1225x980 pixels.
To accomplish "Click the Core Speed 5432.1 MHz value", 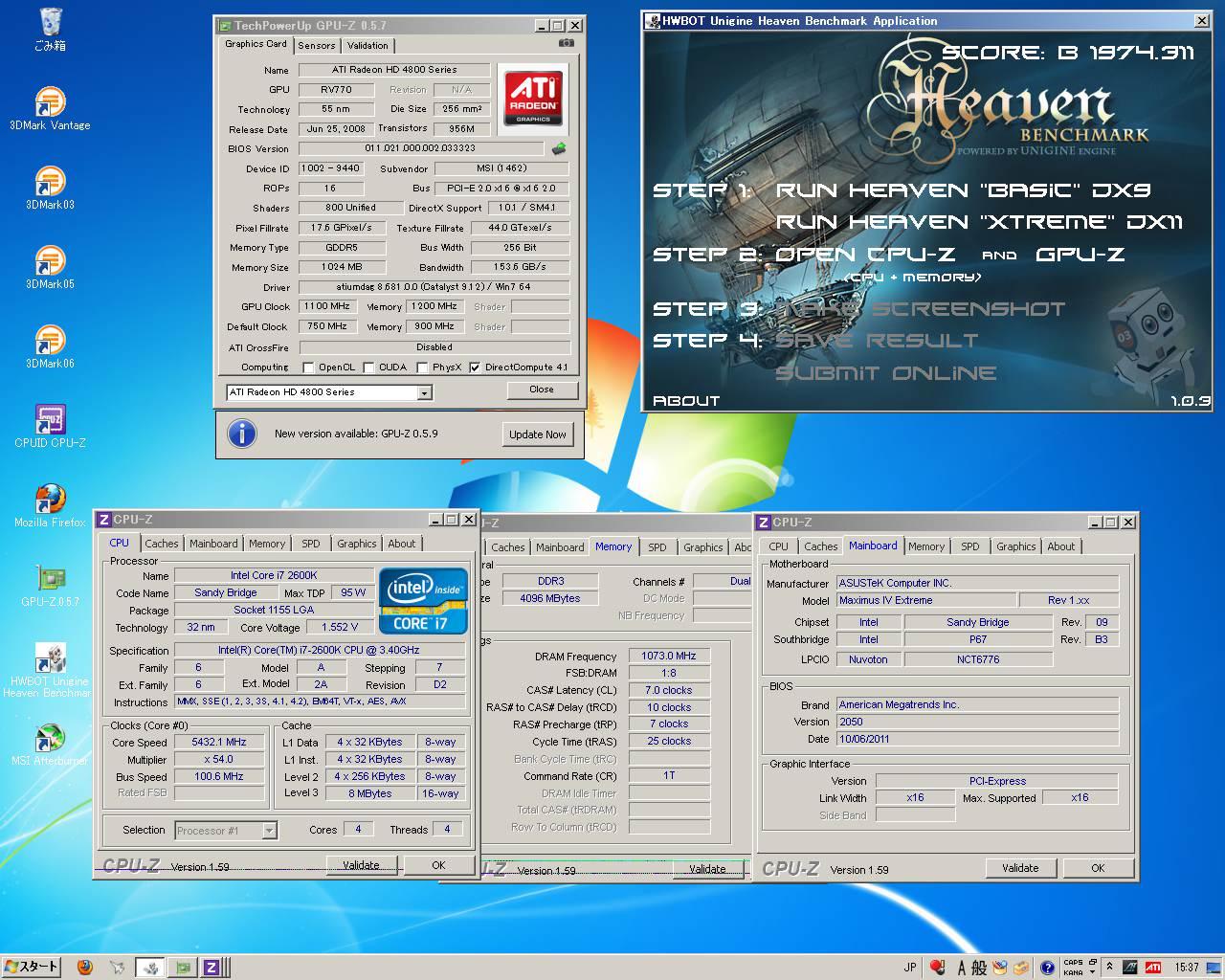I will (x=219, y=743).
